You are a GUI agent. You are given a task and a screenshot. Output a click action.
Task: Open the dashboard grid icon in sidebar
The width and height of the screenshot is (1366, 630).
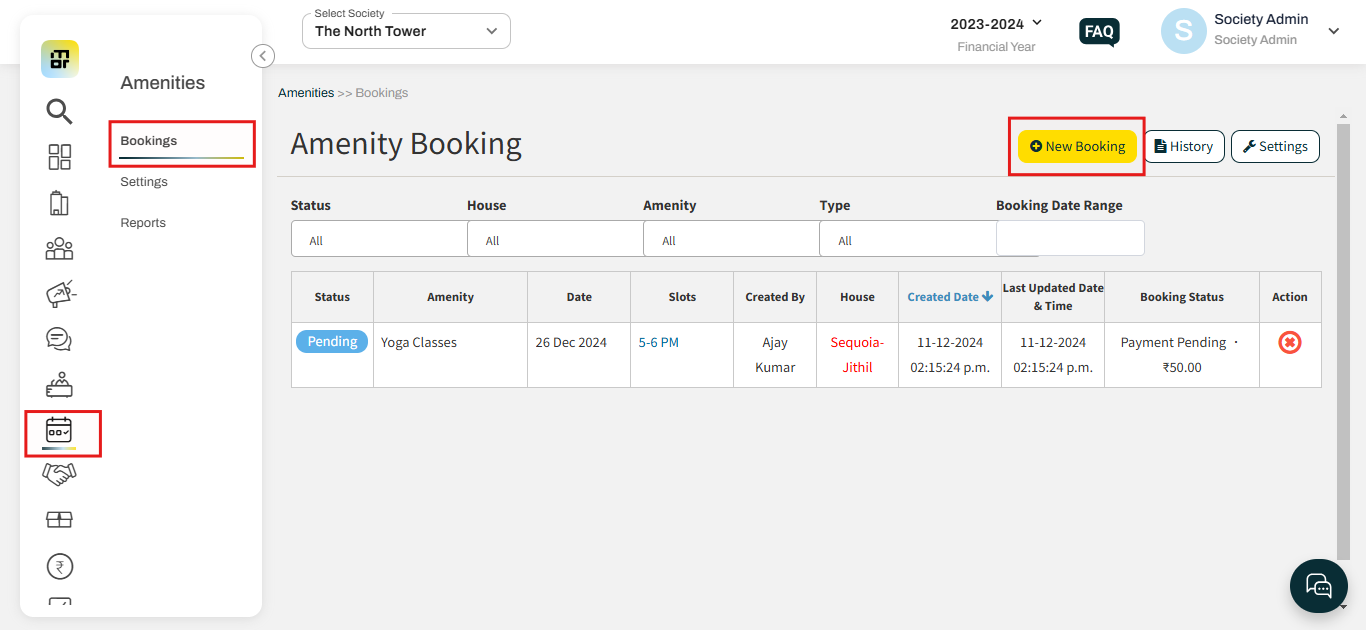tap(60, 157)
